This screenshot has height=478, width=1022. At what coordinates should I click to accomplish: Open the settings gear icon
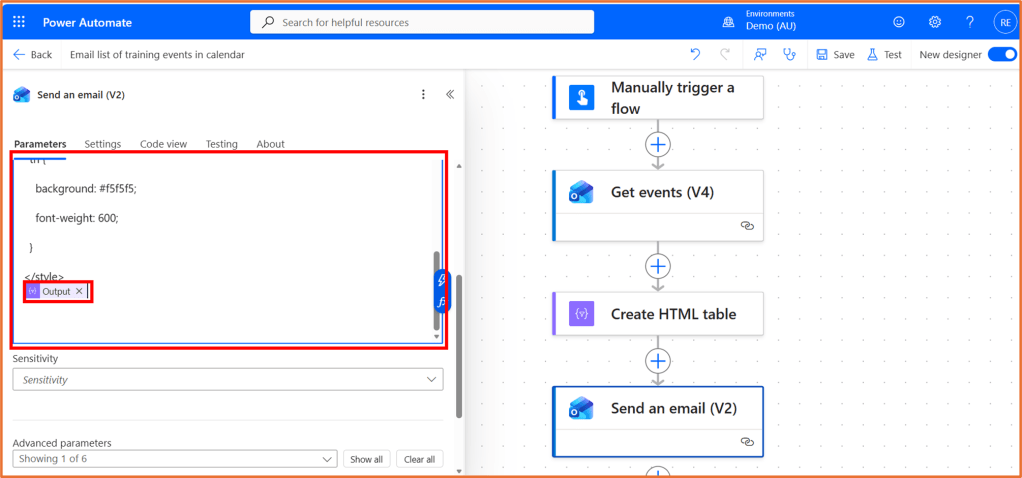pos(935,22)
